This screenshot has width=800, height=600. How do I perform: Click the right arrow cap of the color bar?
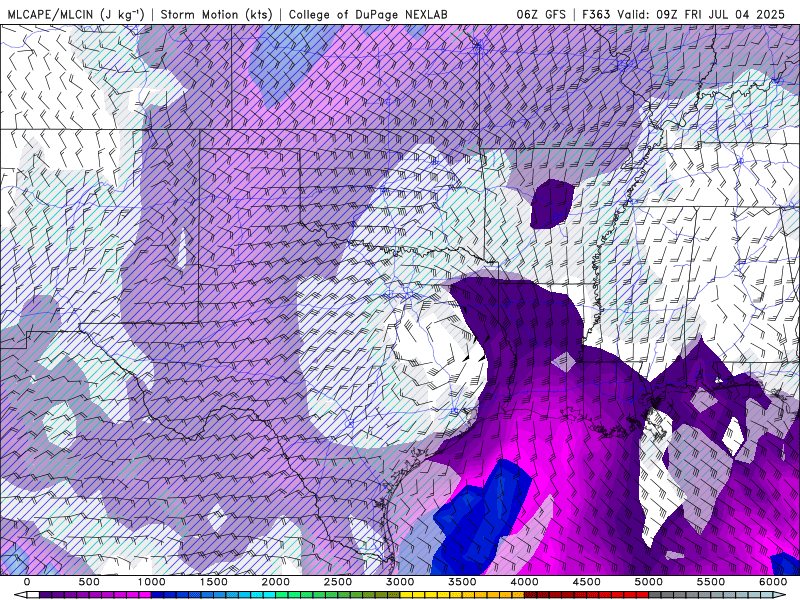click(x=779, y=594)
